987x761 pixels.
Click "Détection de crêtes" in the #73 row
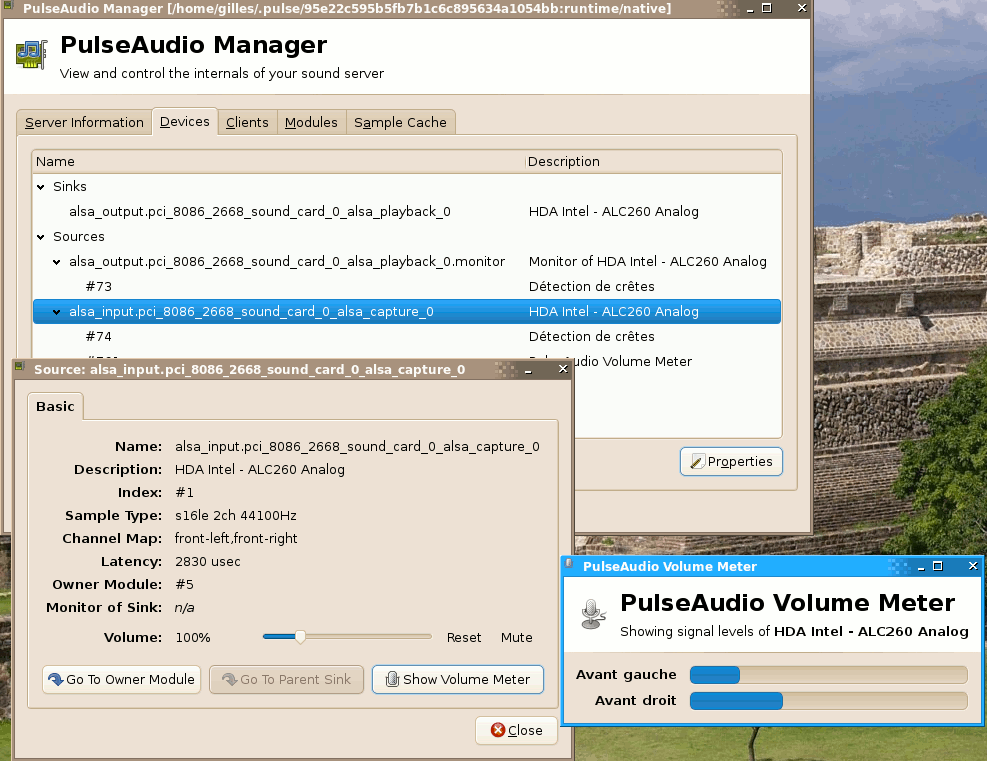(592, 287)
